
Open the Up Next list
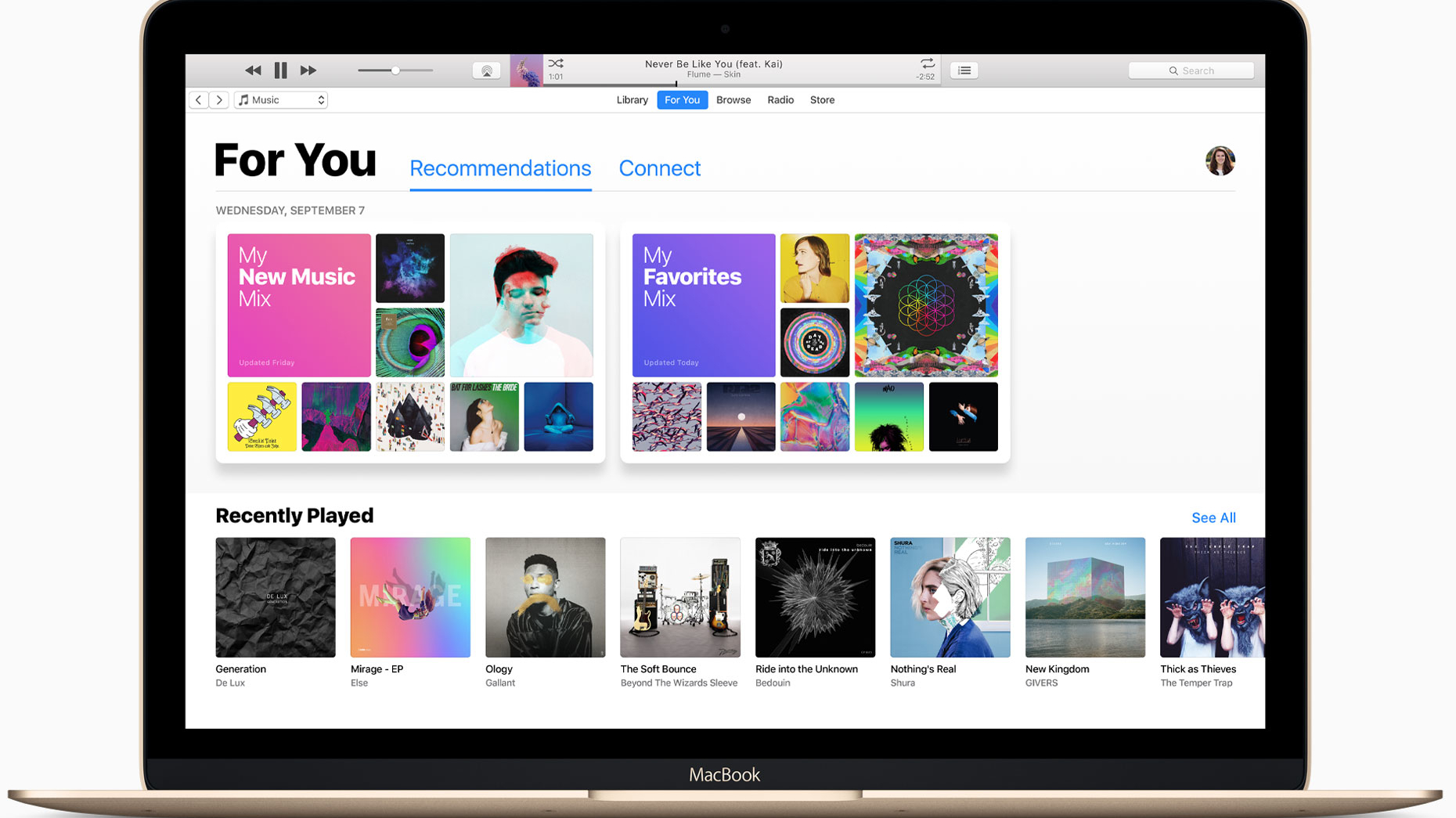[964, 70]
